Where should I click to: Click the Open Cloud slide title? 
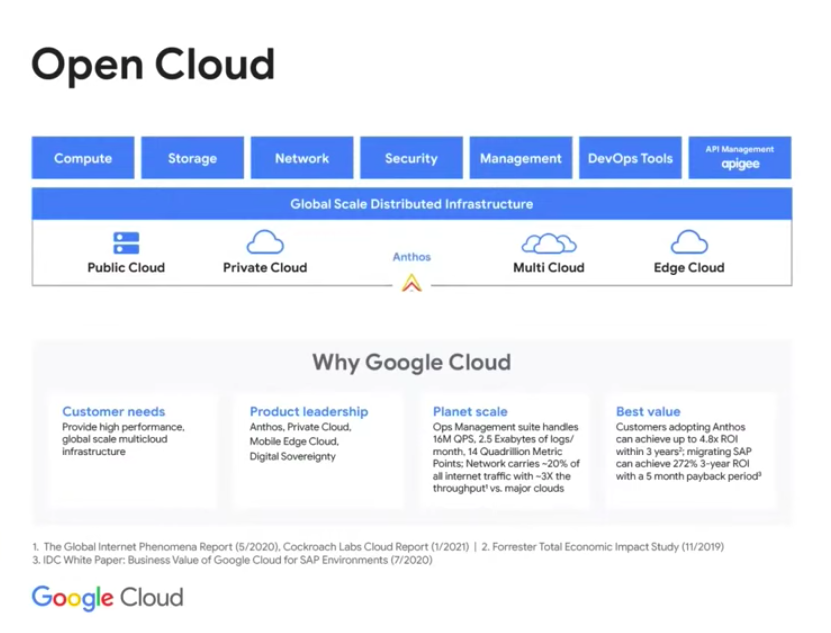tap(153, 65)
